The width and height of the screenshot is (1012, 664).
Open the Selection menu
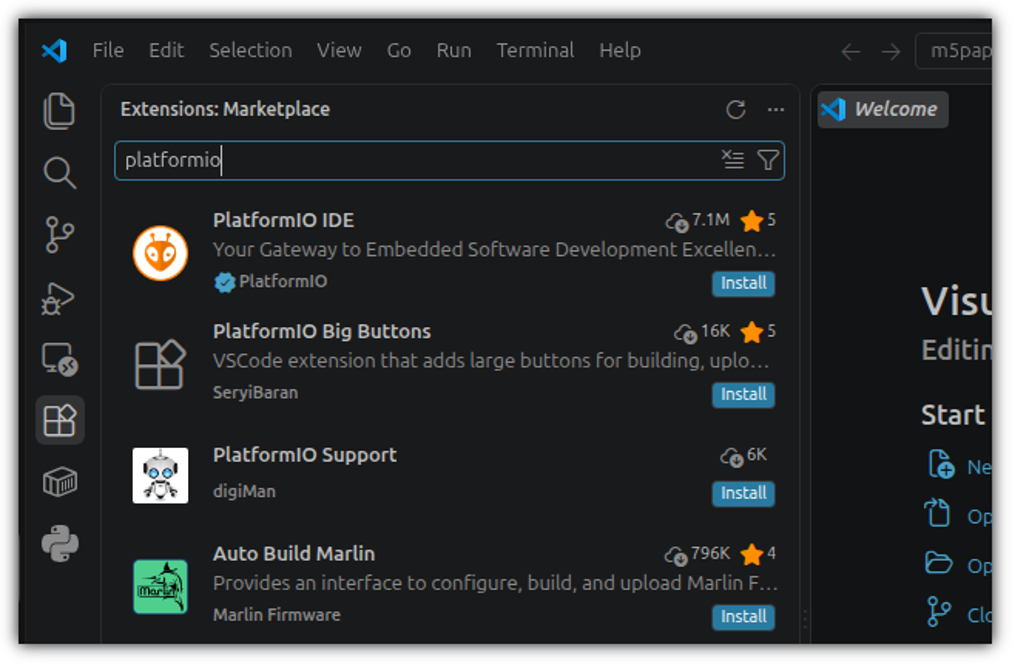pyautogui.click(x=250, y=50)
